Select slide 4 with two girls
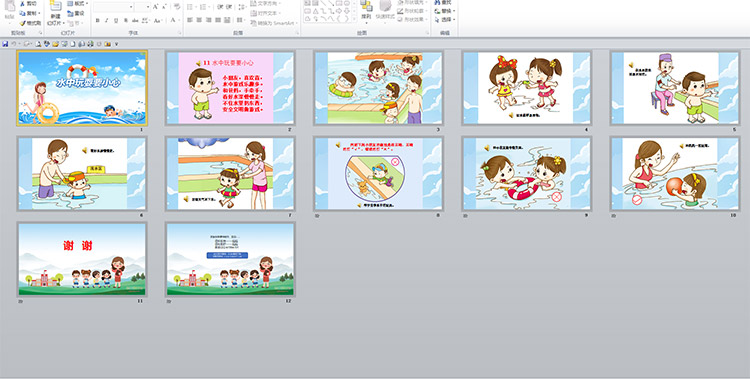This screenshot has height=379, width=750. pos(527,88)
